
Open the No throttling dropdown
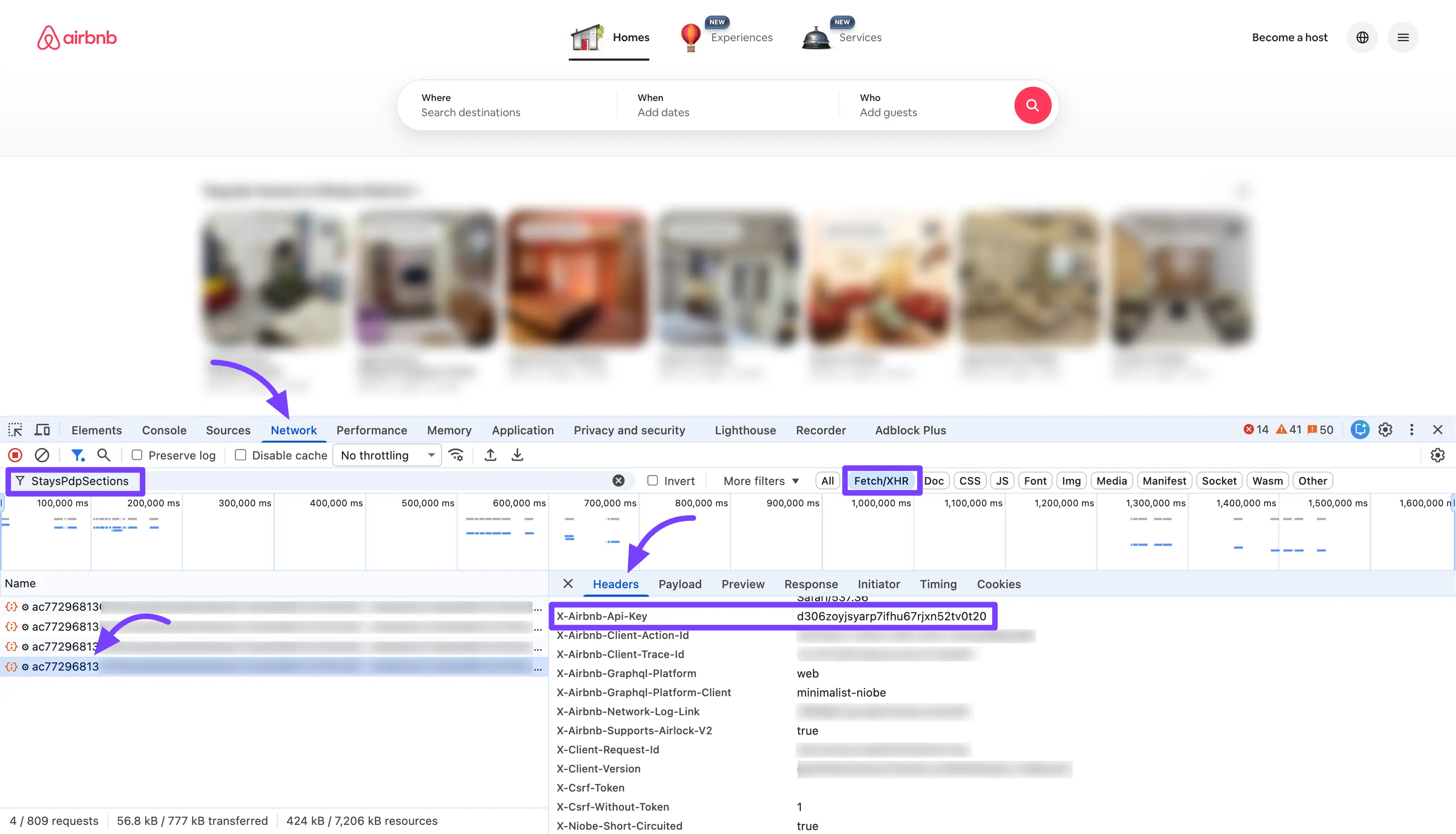pyautogui.click(x=387, y=455)
